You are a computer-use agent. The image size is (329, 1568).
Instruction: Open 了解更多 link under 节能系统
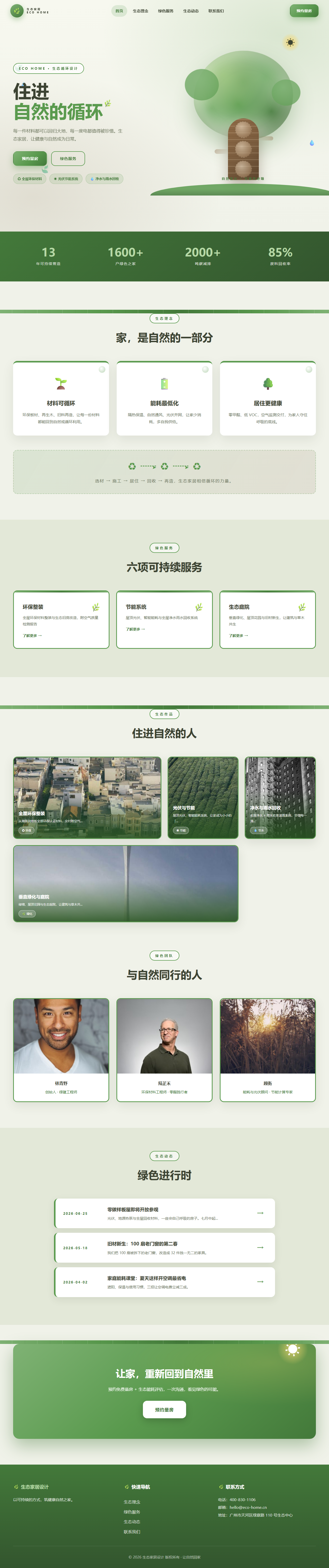click(136, 630)
